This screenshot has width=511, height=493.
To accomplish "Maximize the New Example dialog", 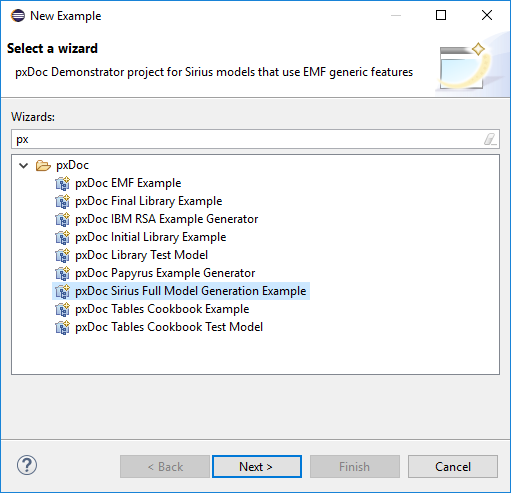I will pyautogui.click(x=441, y=15).
